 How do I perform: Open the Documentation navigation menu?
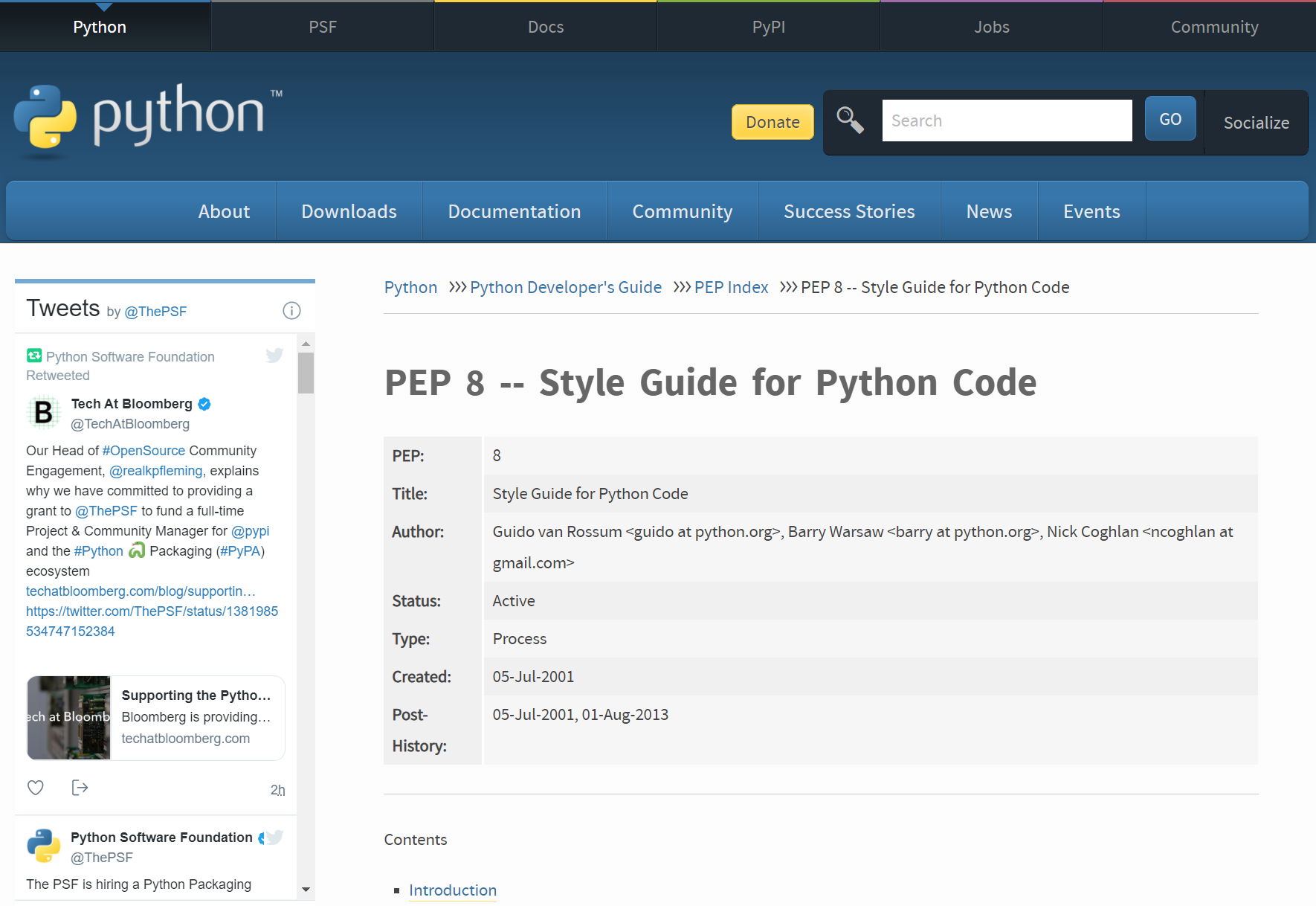coord(514,212)
